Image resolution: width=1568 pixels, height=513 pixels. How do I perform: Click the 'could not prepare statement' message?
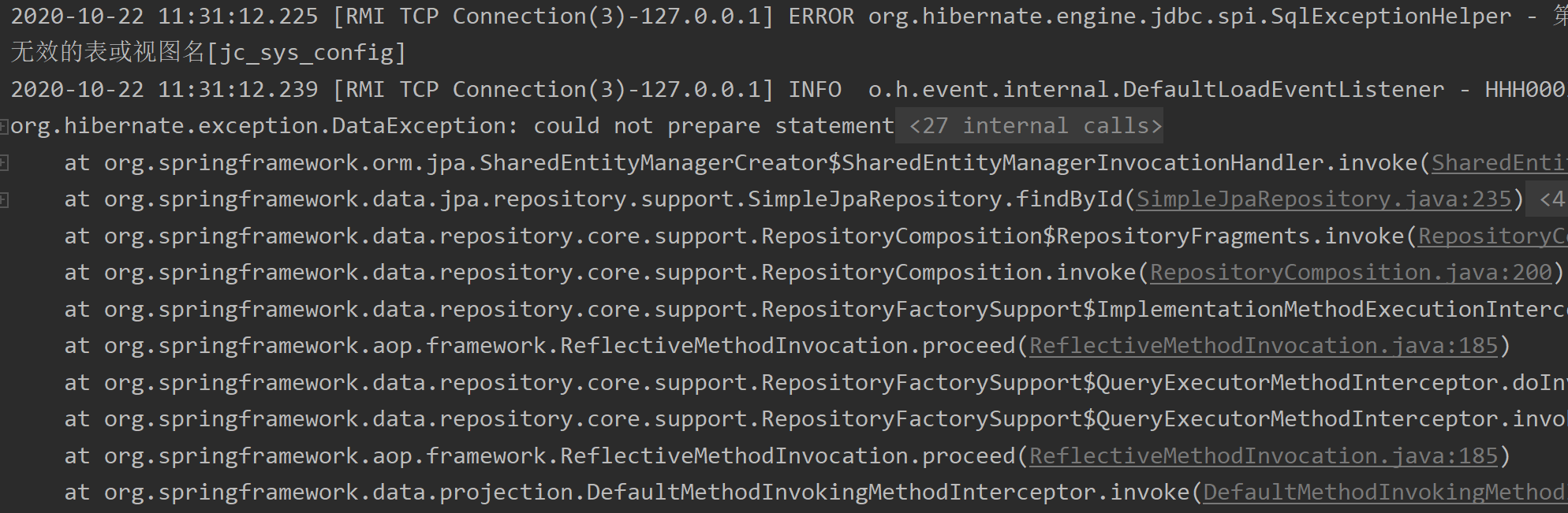[x=713, y=126]
